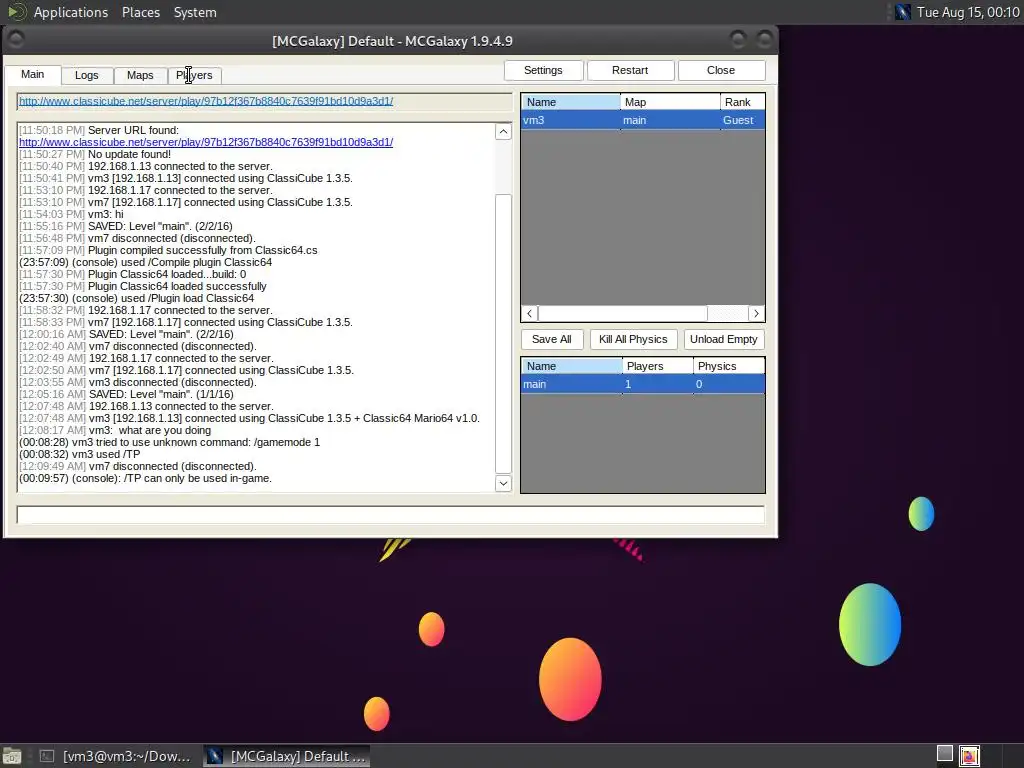This screenshot has width=1024, height=768.
Task: Click the Close button next to Restart
Action: (721, 71)
